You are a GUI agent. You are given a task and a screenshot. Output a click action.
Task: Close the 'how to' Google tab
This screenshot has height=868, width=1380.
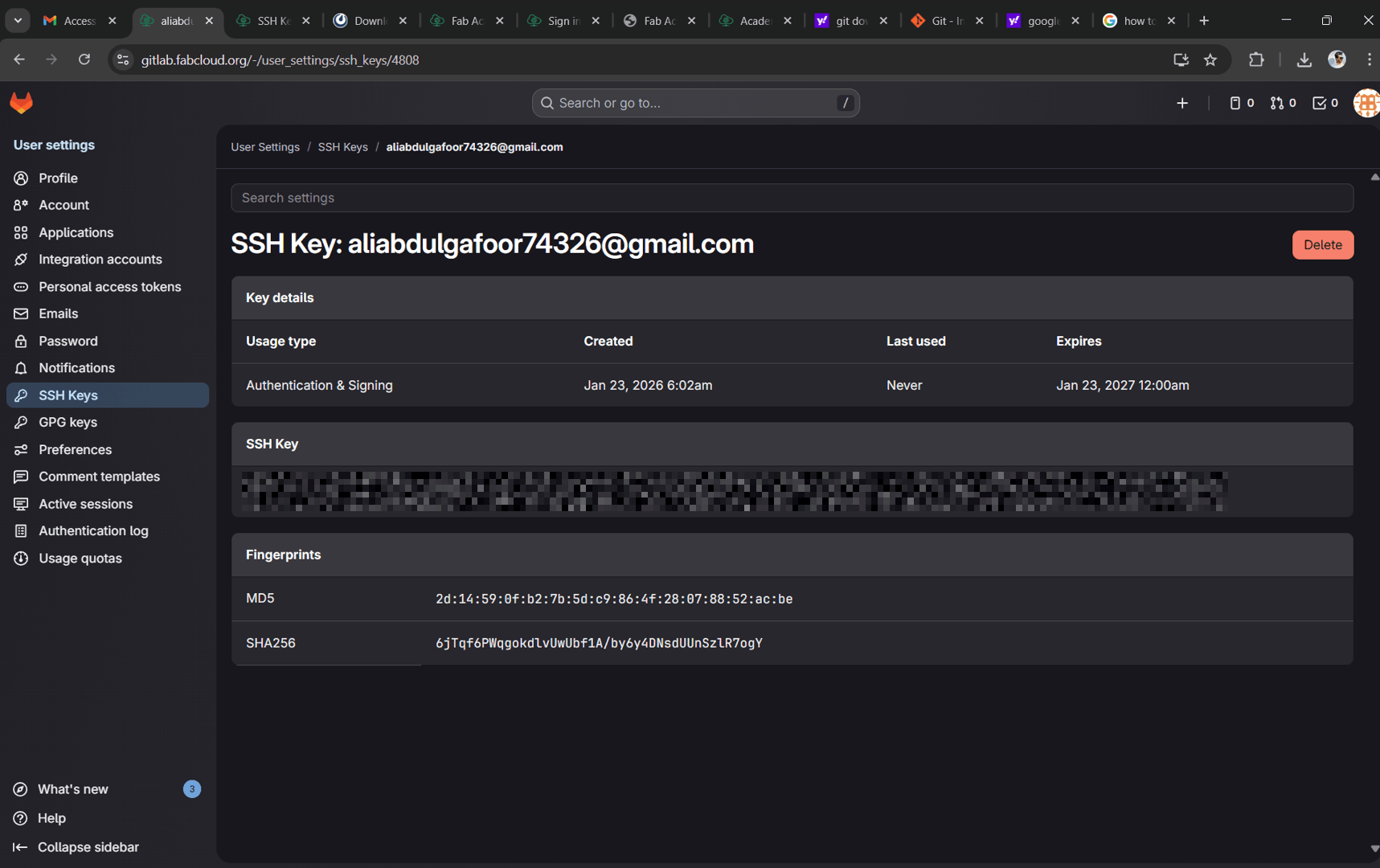click(x=1171, y=21)
